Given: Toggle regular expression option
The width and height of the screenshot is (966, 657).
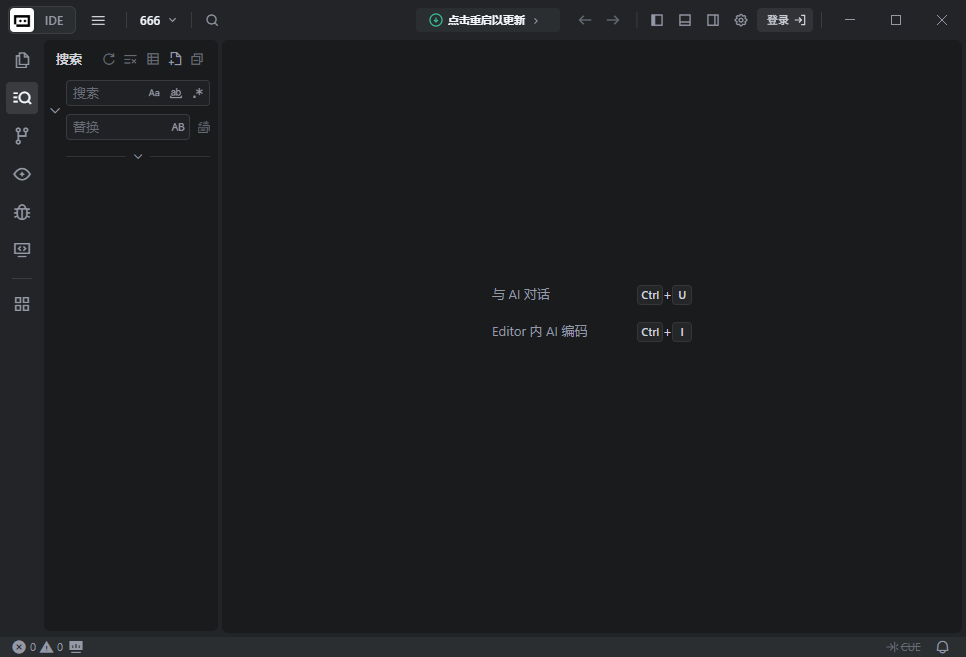Looking at the screenshot, I should pos(198,93).
